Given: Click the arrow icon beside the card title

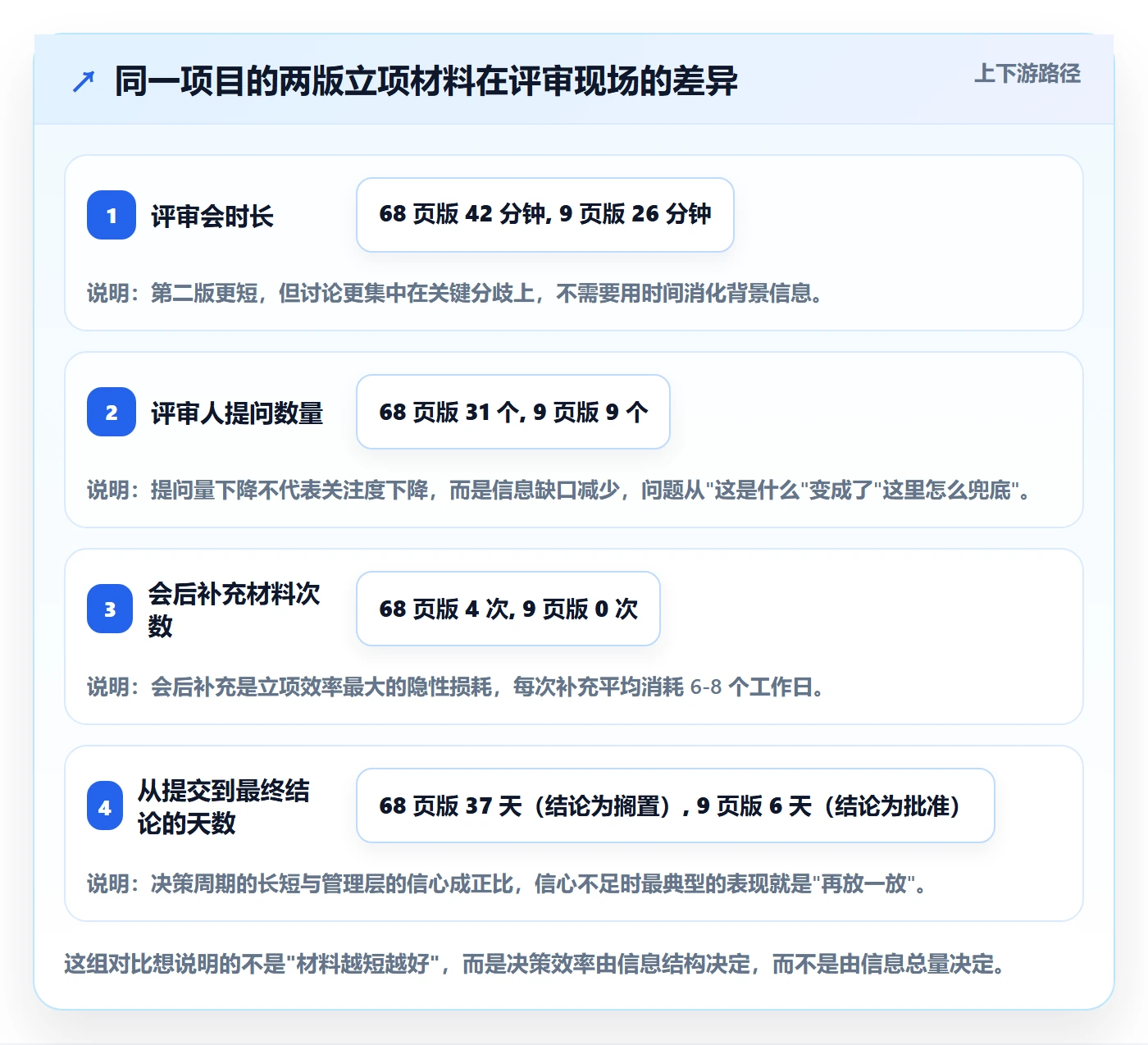Looking at the screenshot, I should coord(84,82).
